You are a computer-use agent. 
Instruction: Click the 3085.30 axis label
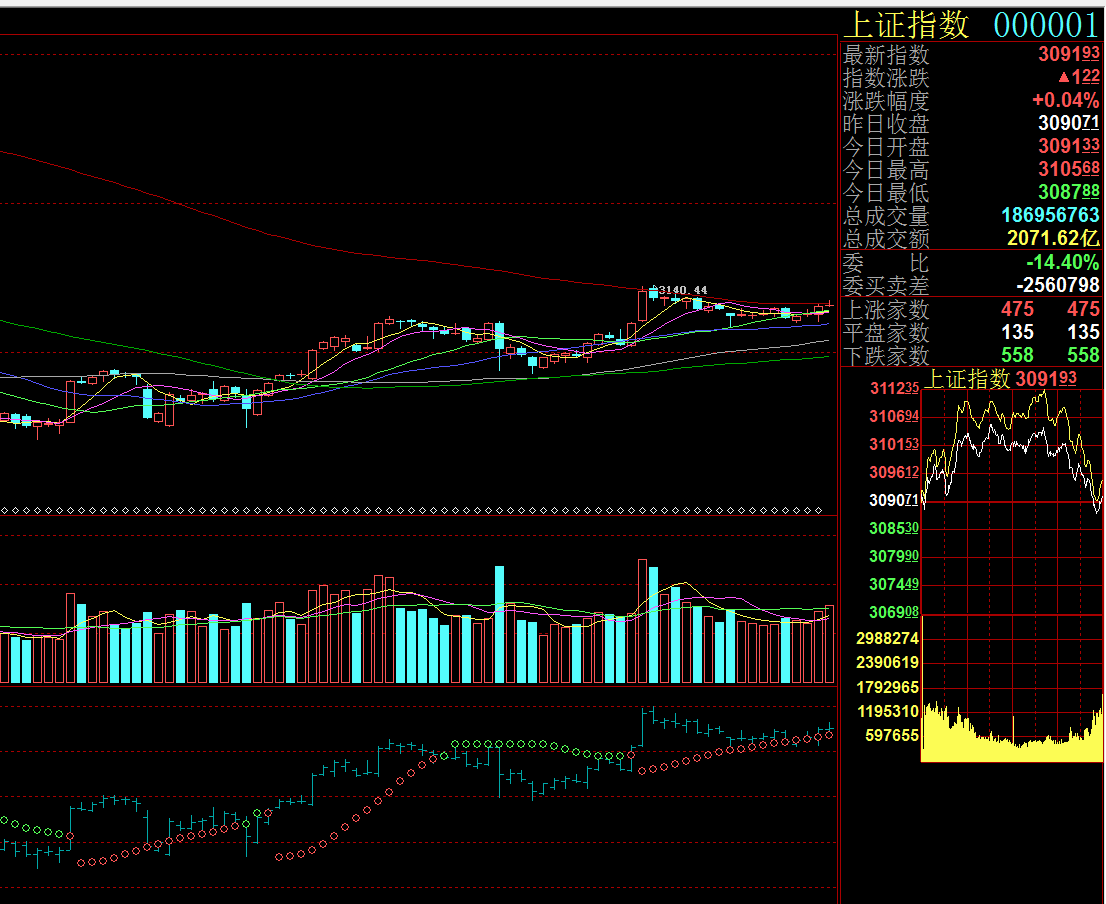(x=894, y=528)
